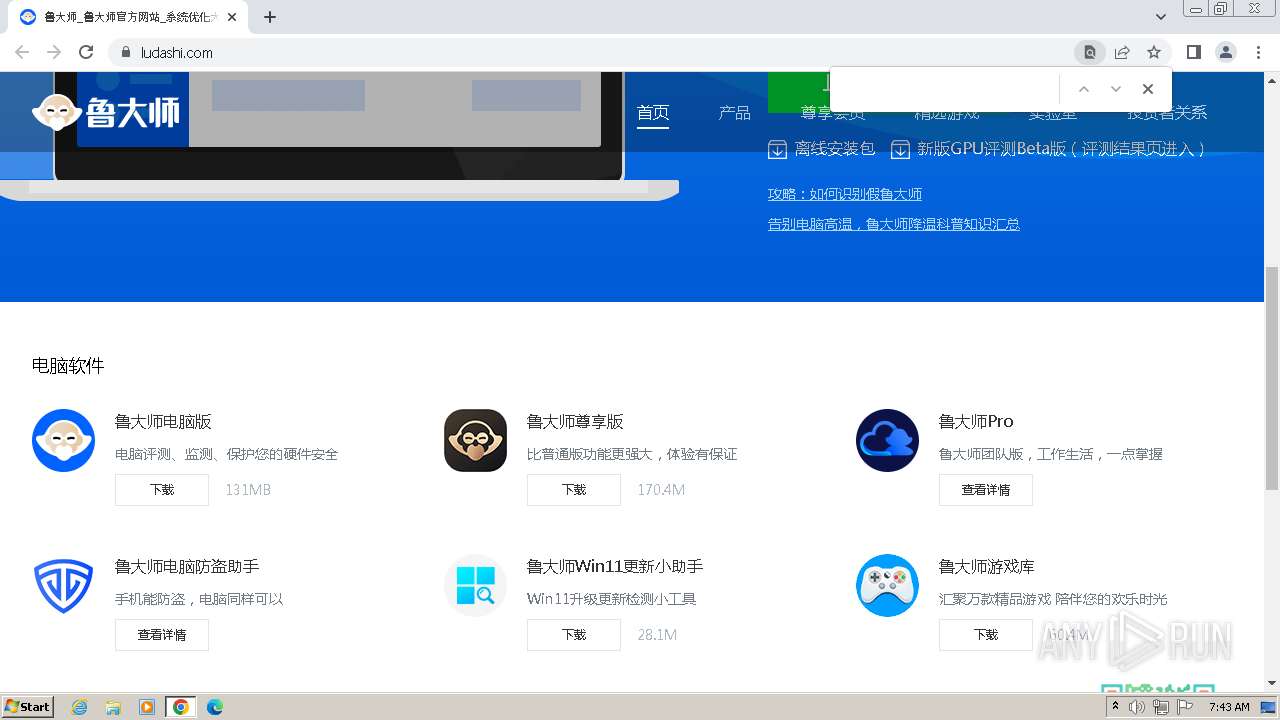Screen dimensions: 1280x720
Task: Click the clock showing 7:43 AM
Action: point(1229,707)
